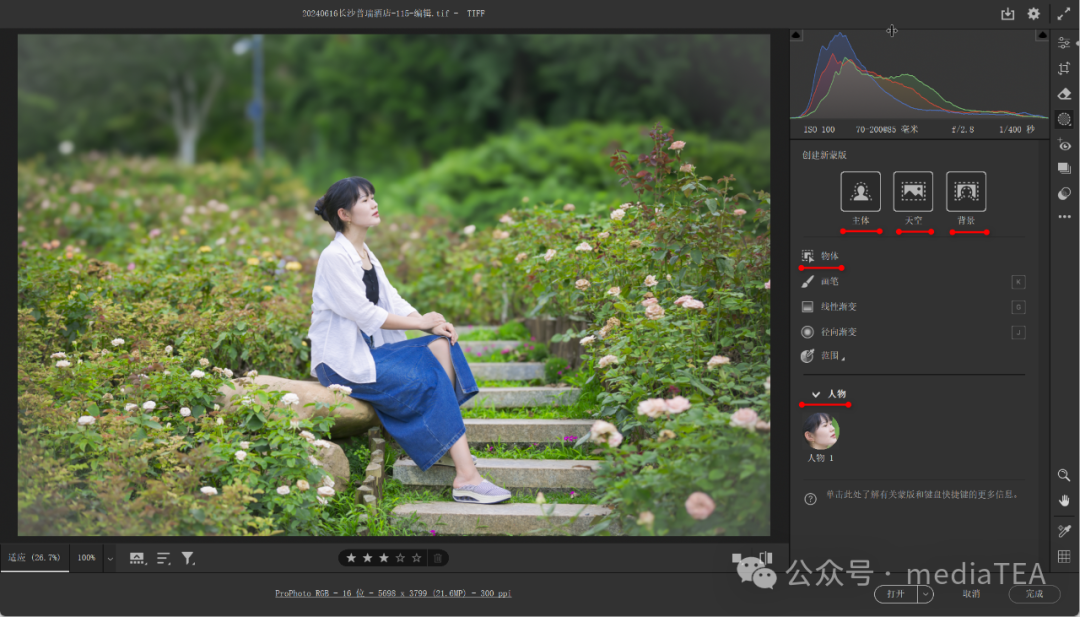The image size is (1080, 617).
Task: Select 适应 (26.7%) fit zoom
Action: 34,558
